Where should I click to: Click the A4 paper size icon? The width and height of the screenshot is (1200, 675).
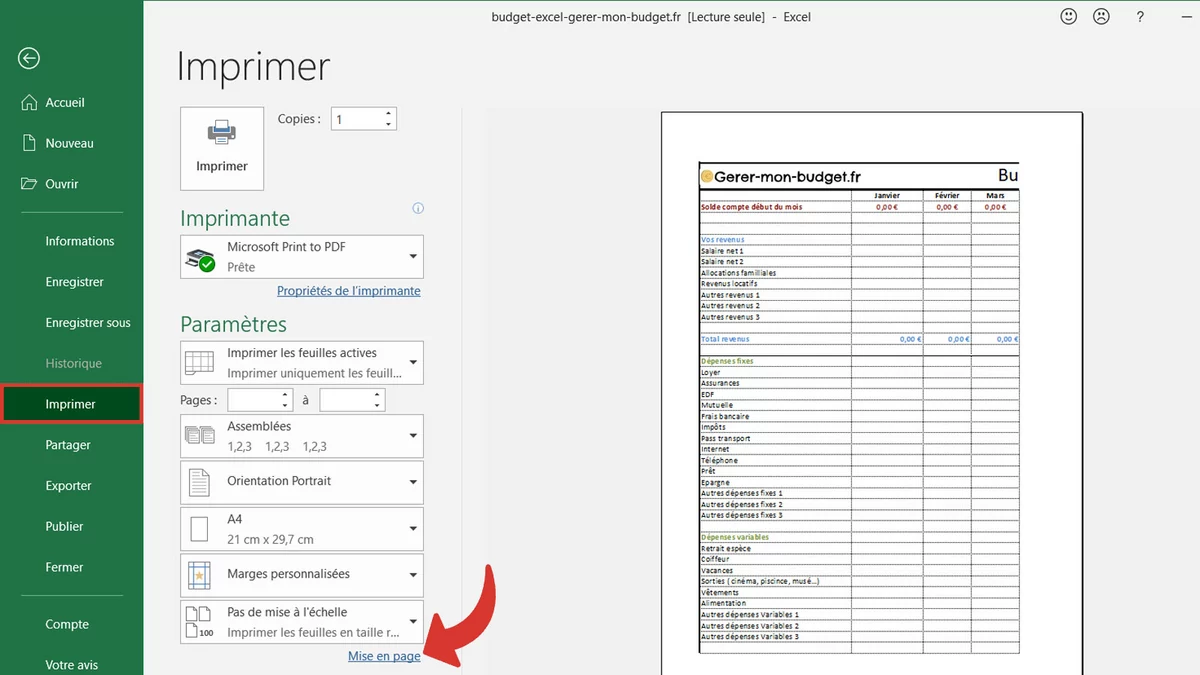[x=200, y=529]
